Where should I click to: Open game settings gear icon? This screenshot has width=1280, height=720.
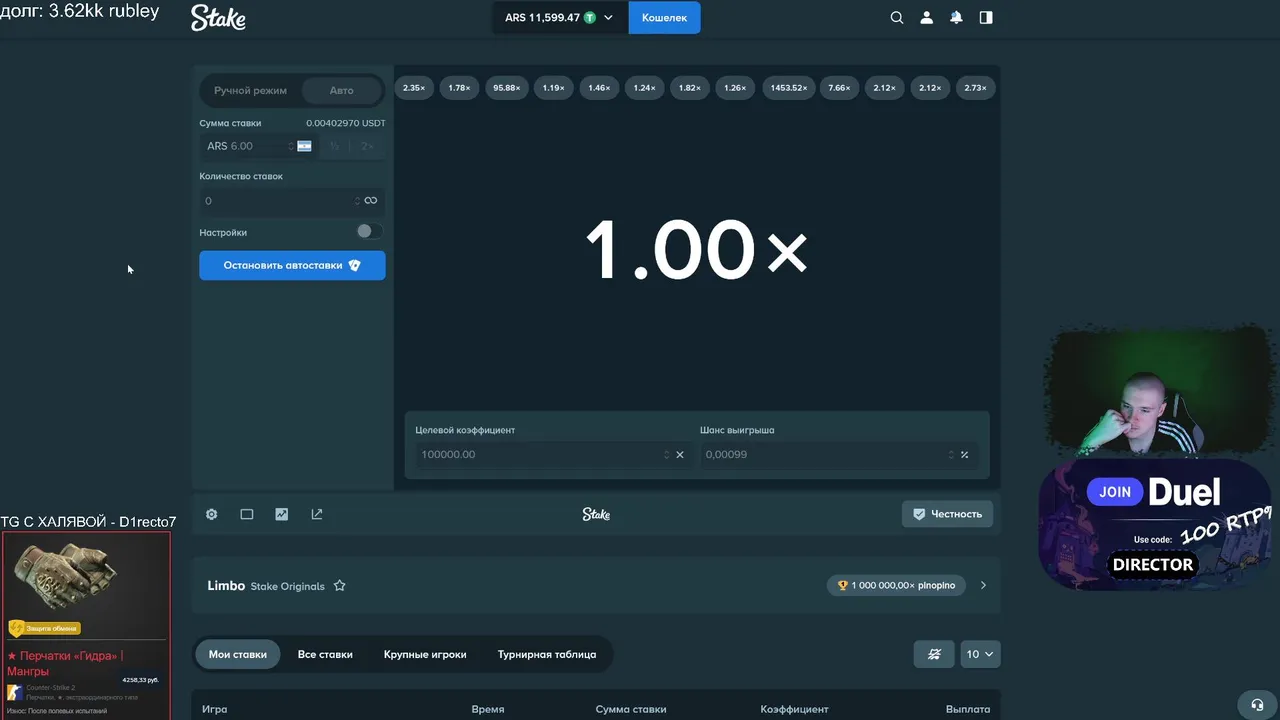212,514
